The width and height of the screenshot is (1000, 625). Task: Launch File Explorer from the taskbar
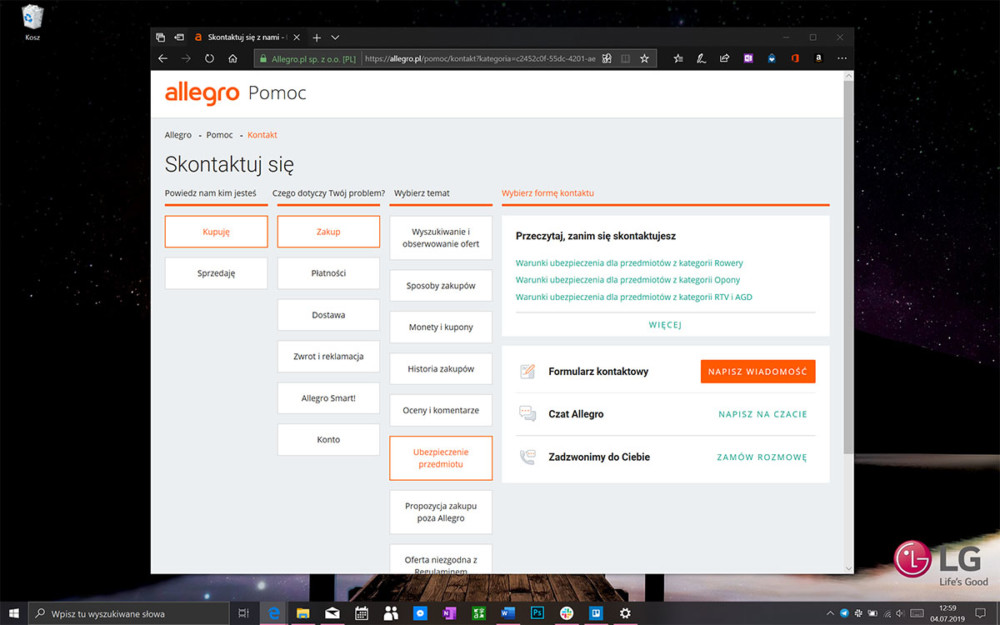303,614
